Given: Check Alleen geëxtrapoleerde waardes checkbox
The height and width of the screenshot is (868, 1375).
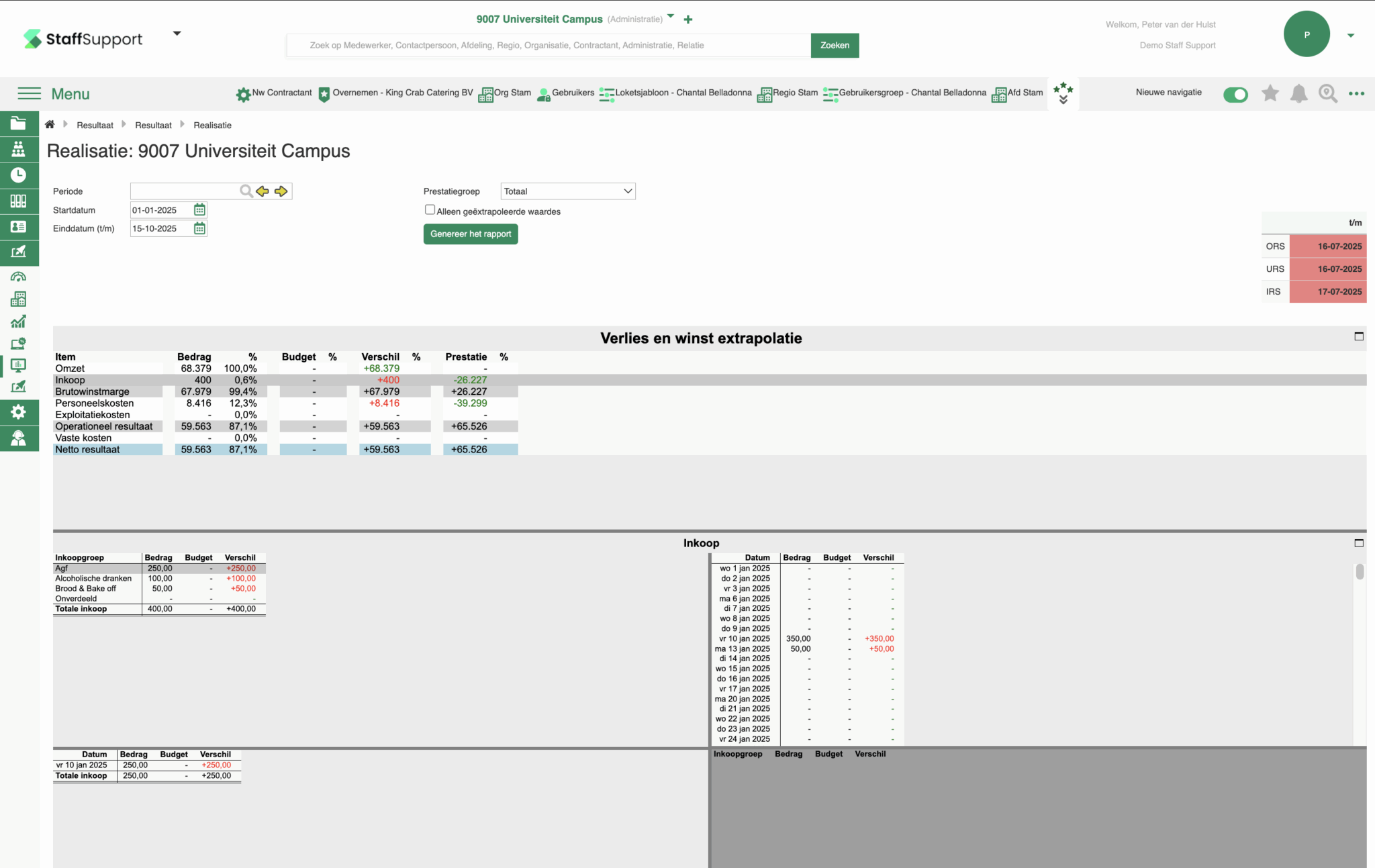Looking at the screenshot, I should [x=430, y=210].
